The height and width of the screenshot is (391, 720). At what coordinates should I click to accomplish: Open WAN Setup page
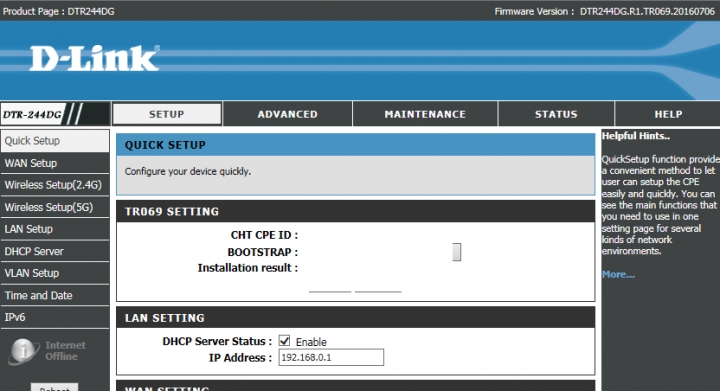(x=55, y=163)
